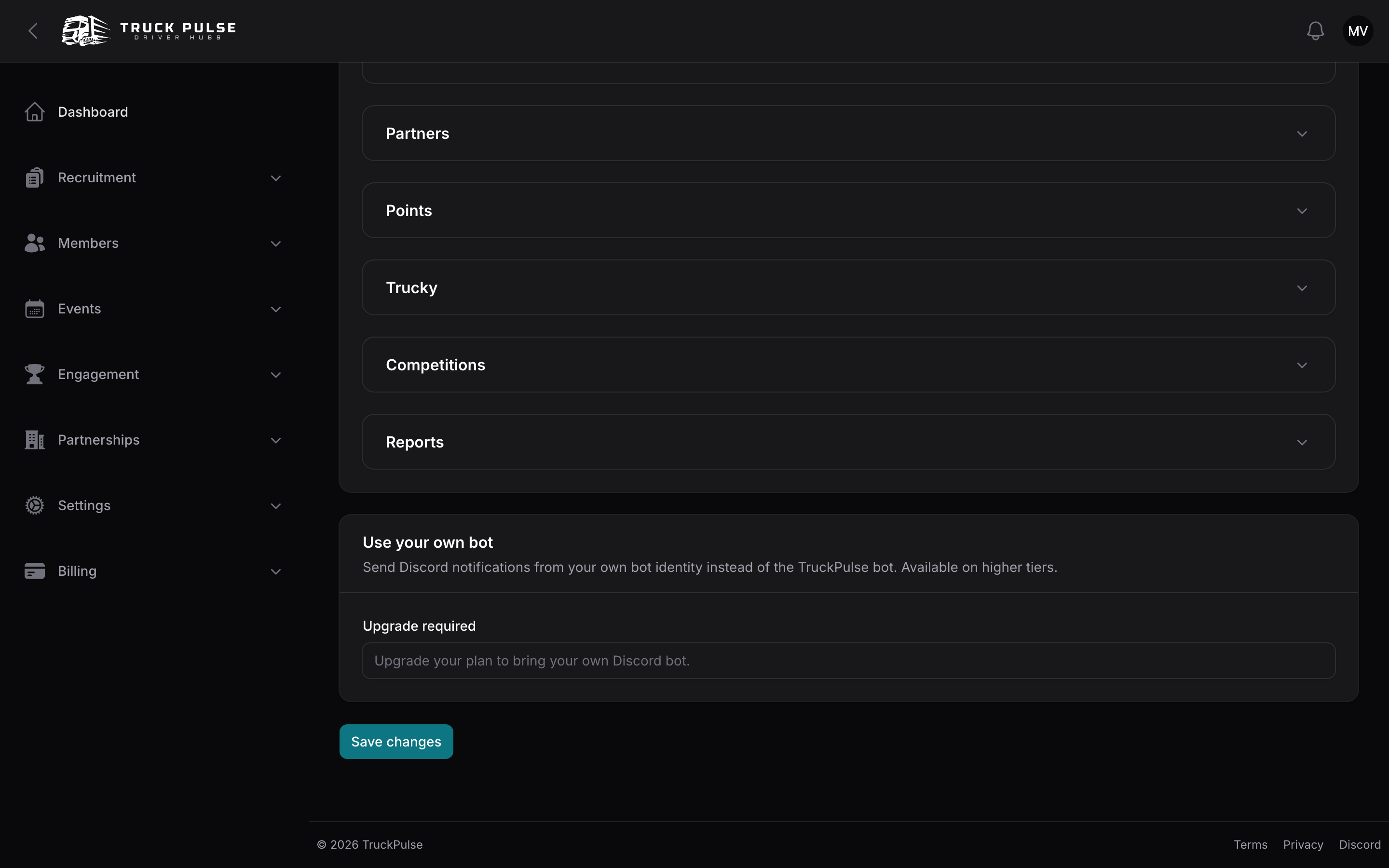
Task: Click the Events calendar icon
Action: [x=34, y=309]
